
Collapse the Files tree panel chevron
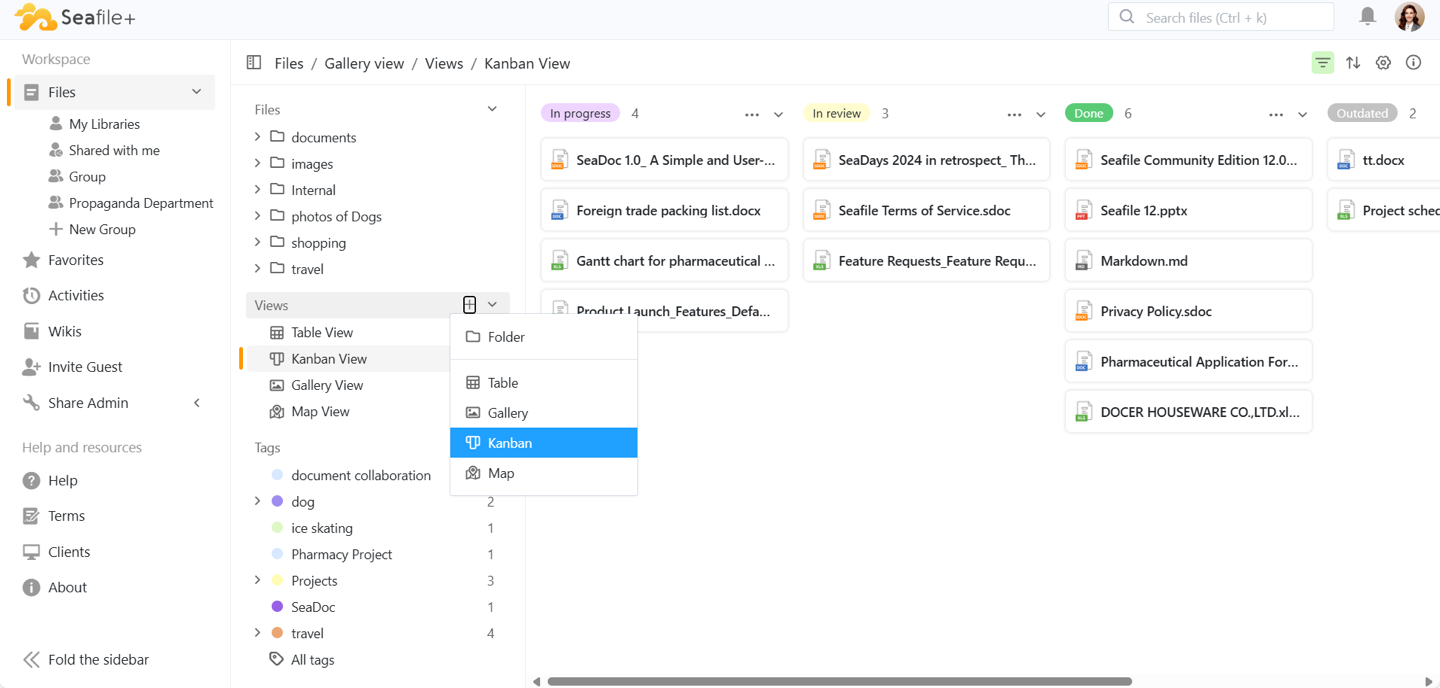pyautogui.click(x=492, y=109)
